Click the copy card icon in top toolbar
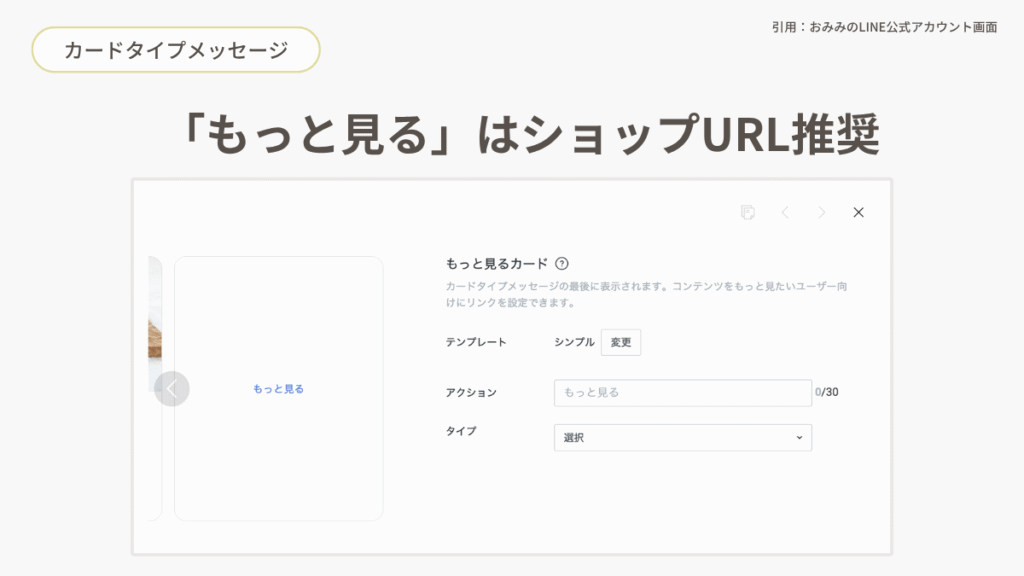The image size is (1024, 576). pos(747,212)
